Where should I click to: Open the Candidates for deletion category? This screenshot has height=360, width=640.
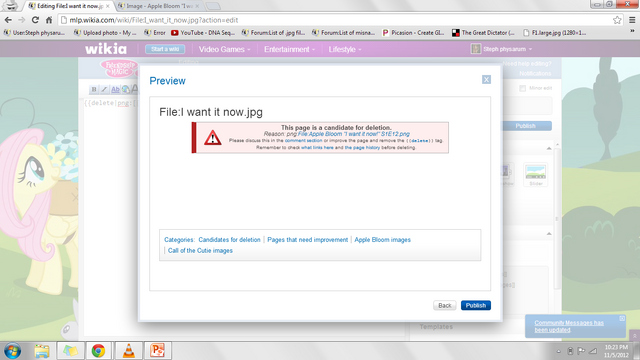tap(229, 240)
